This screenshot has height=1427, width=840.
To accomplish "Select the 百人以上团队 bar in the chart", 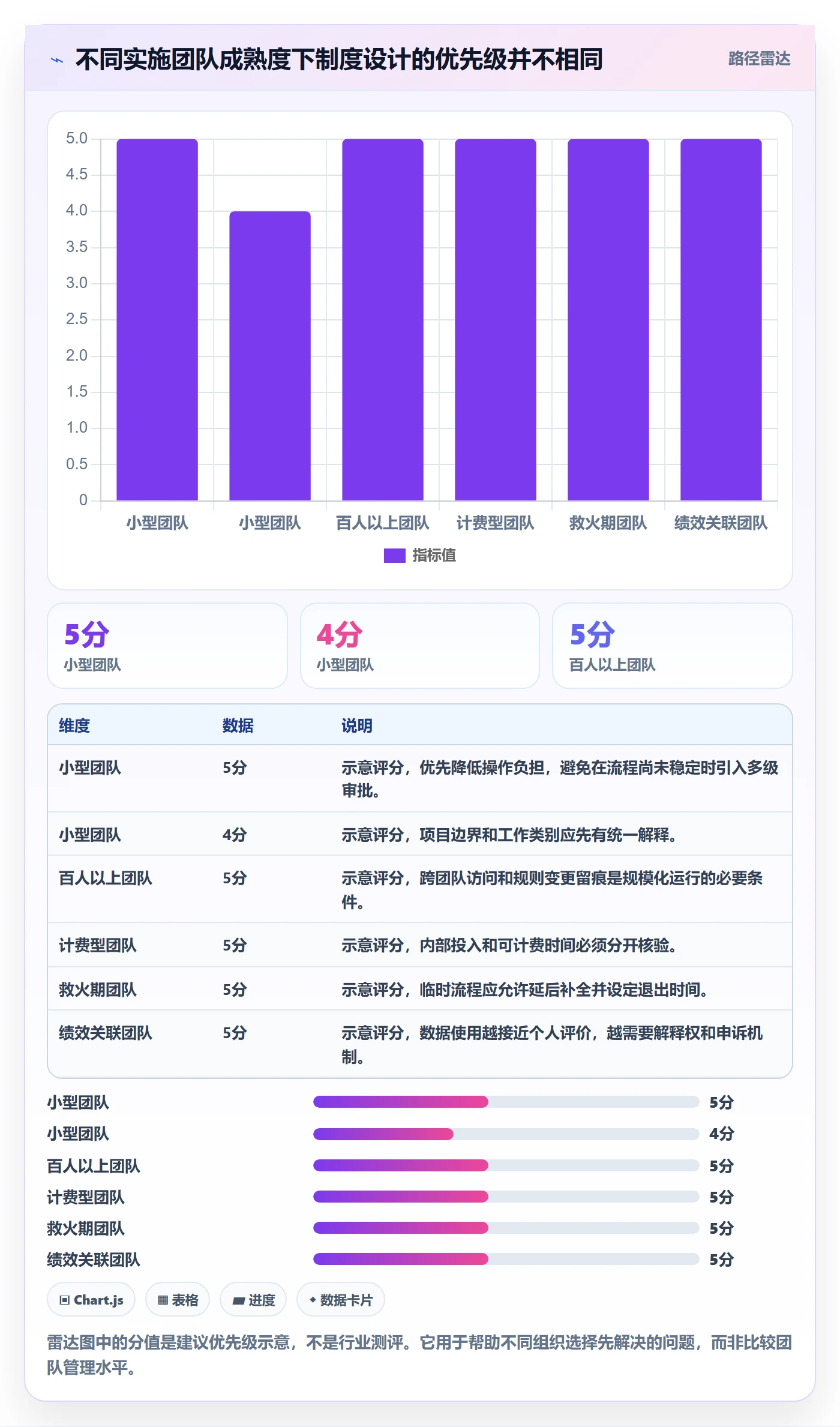I will click(x=383, y=320).
